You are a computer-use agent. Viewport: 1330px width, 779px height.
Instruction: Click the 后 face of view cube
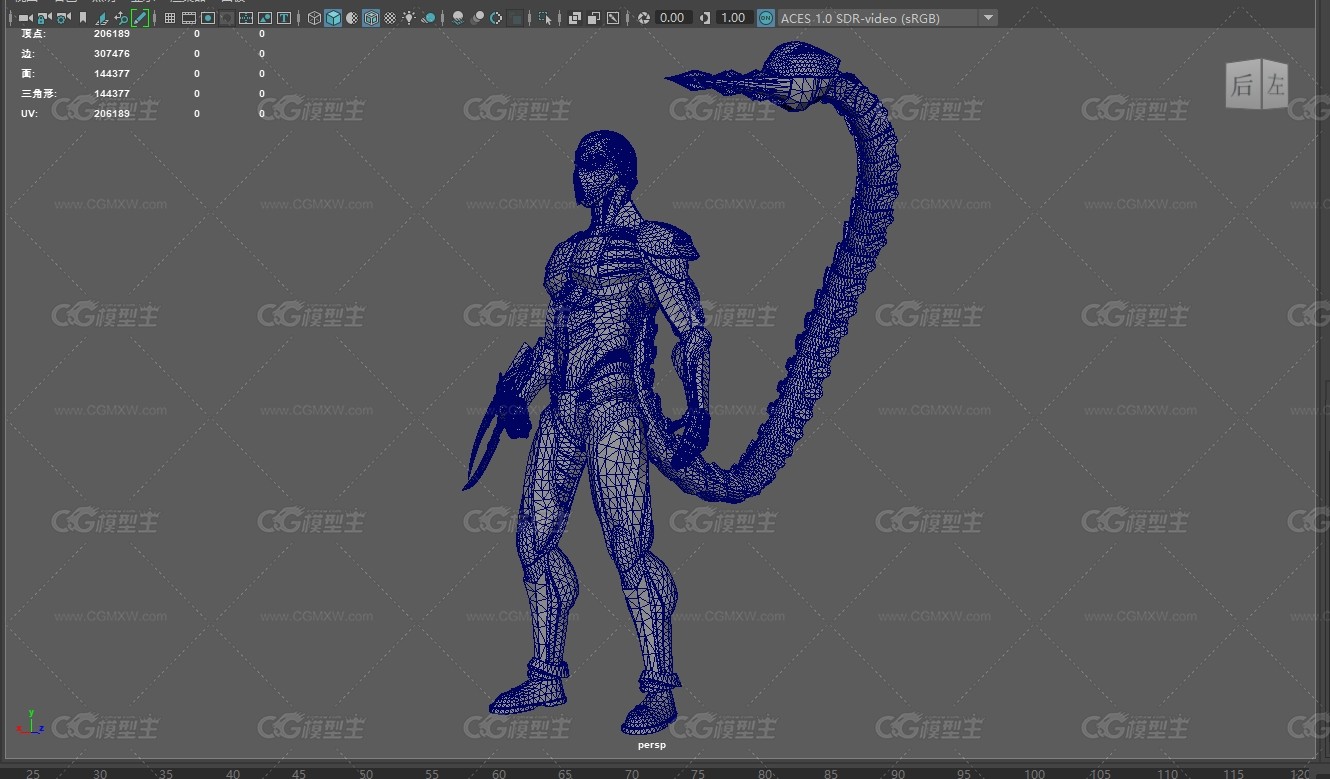(1242, 86)
